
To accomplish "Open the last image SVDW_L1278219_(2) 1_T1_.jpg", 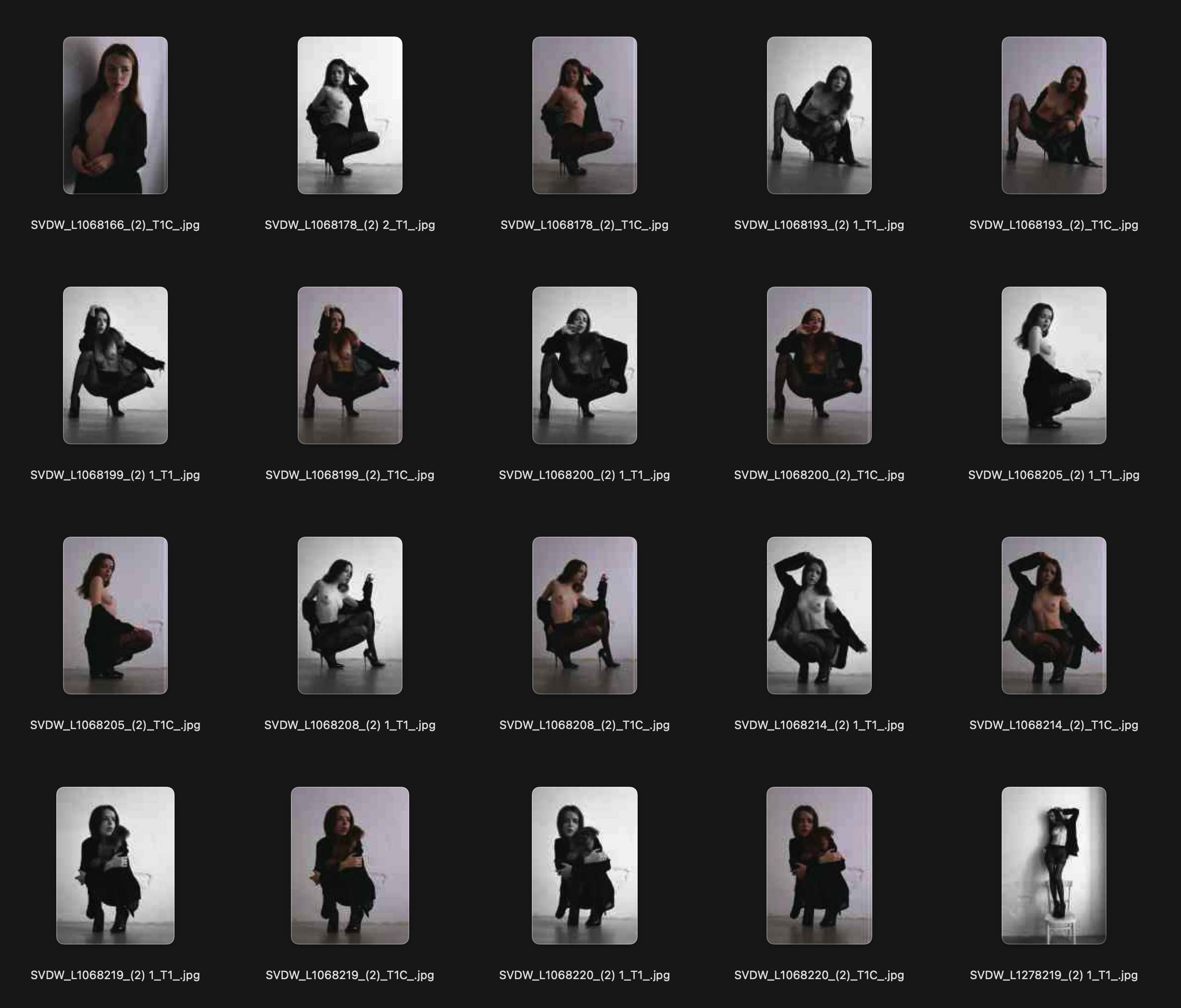I will pos(1054,867).
